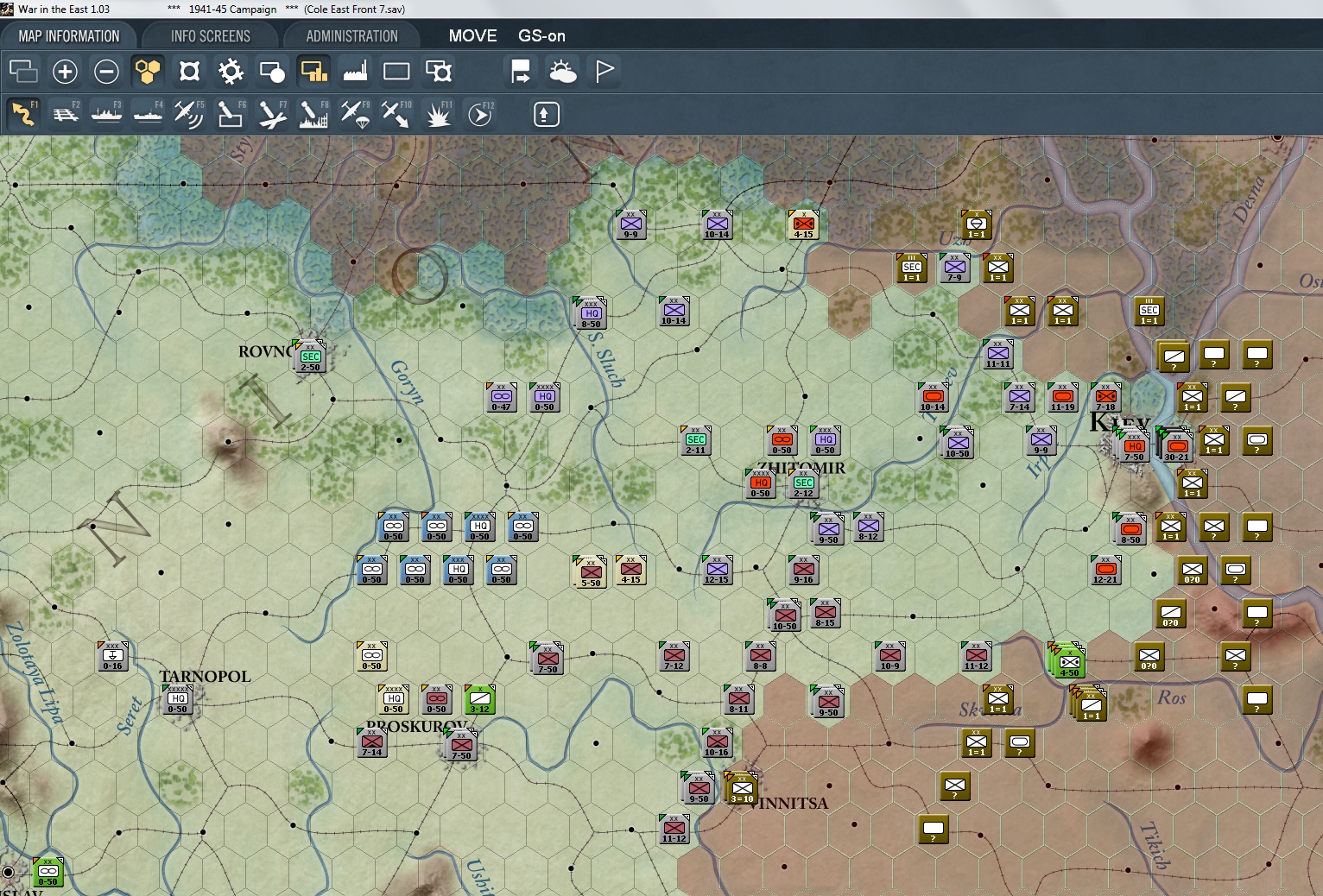Select Bomb Airfield mode (F7)
Screen dimensions: 1323x896
(272, 114)
